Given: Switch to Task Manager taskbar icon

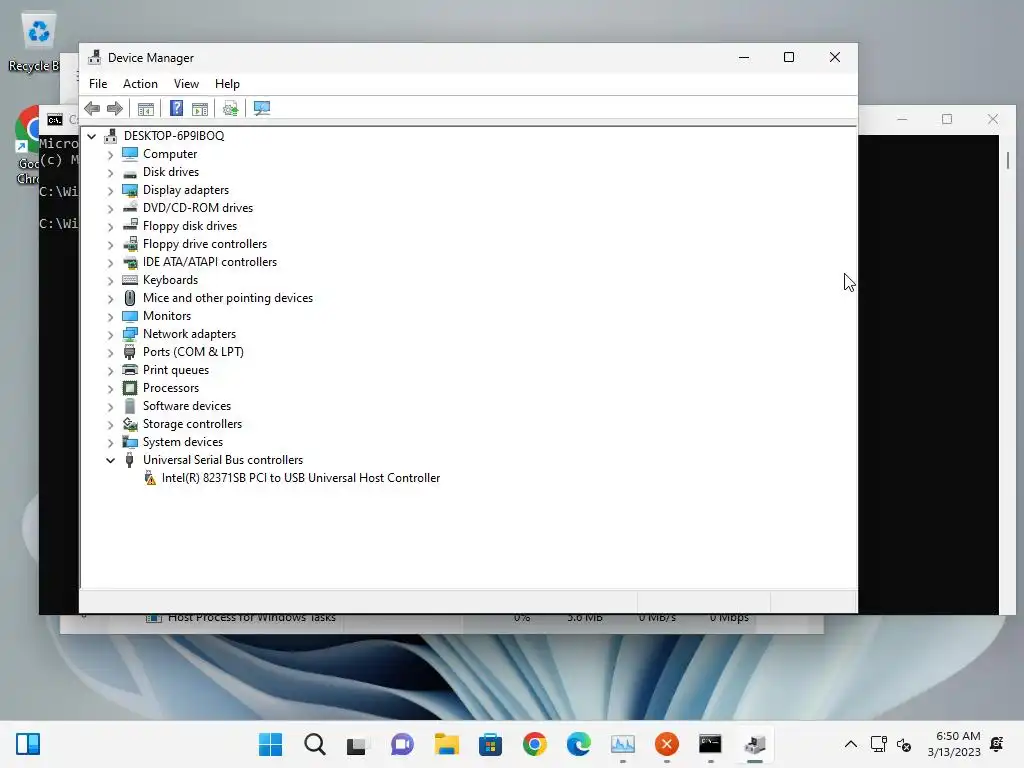Looking at the screenshot, I should (x=622, y=744).
